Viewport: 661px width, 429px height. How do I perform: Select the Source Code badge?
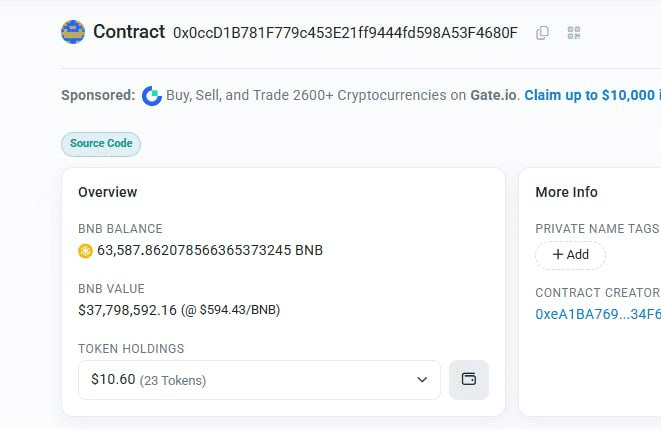point(101,144)
